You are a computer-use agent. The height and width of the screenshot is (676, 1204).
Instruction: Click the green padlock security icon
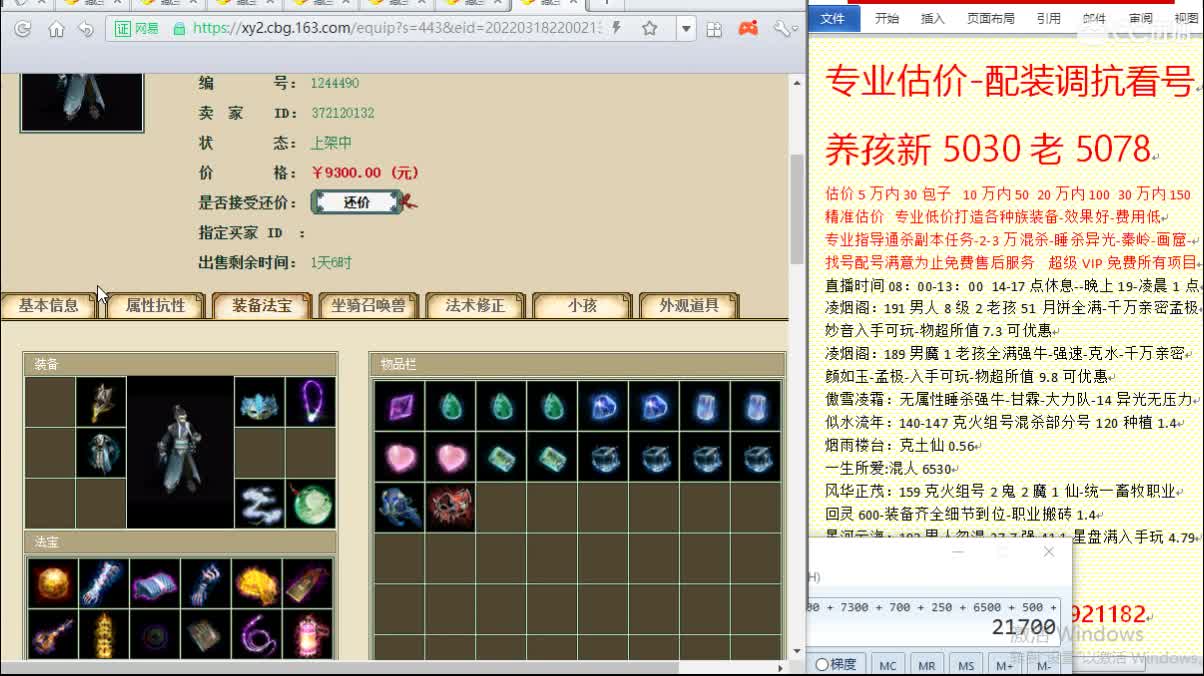point(178,29)
